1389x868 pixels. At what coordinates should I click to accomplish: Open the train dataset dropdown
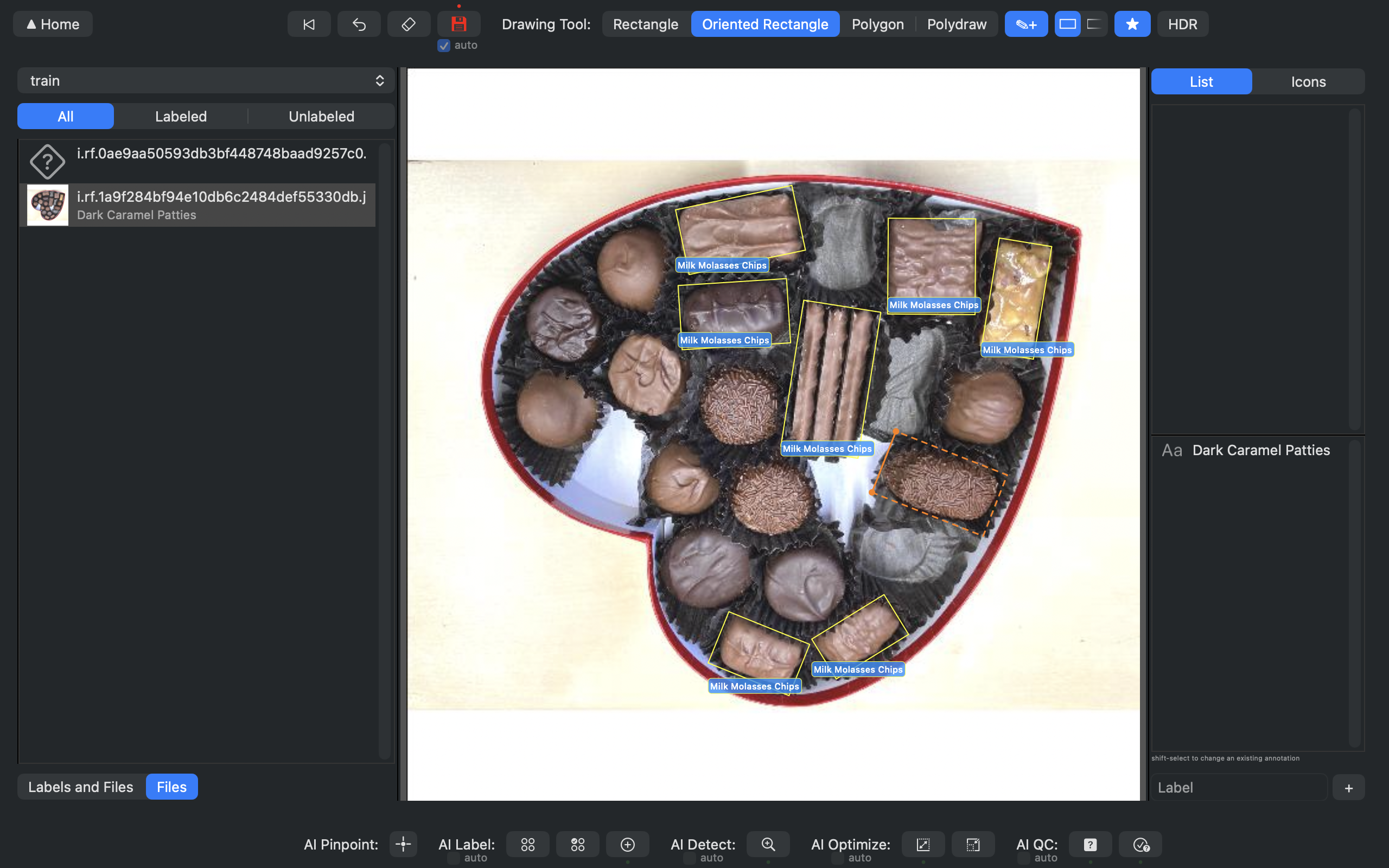click(x=206, y=80)
